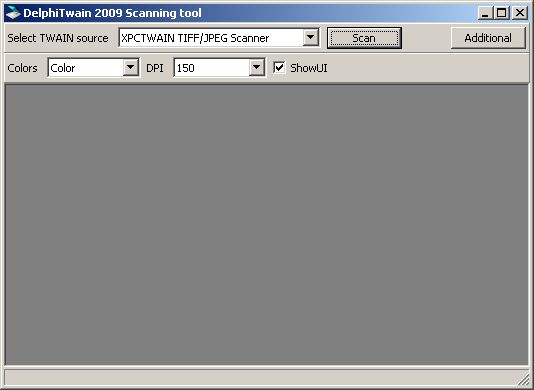Click the DelphiTwain 2009 Scanning tool title

112,13
